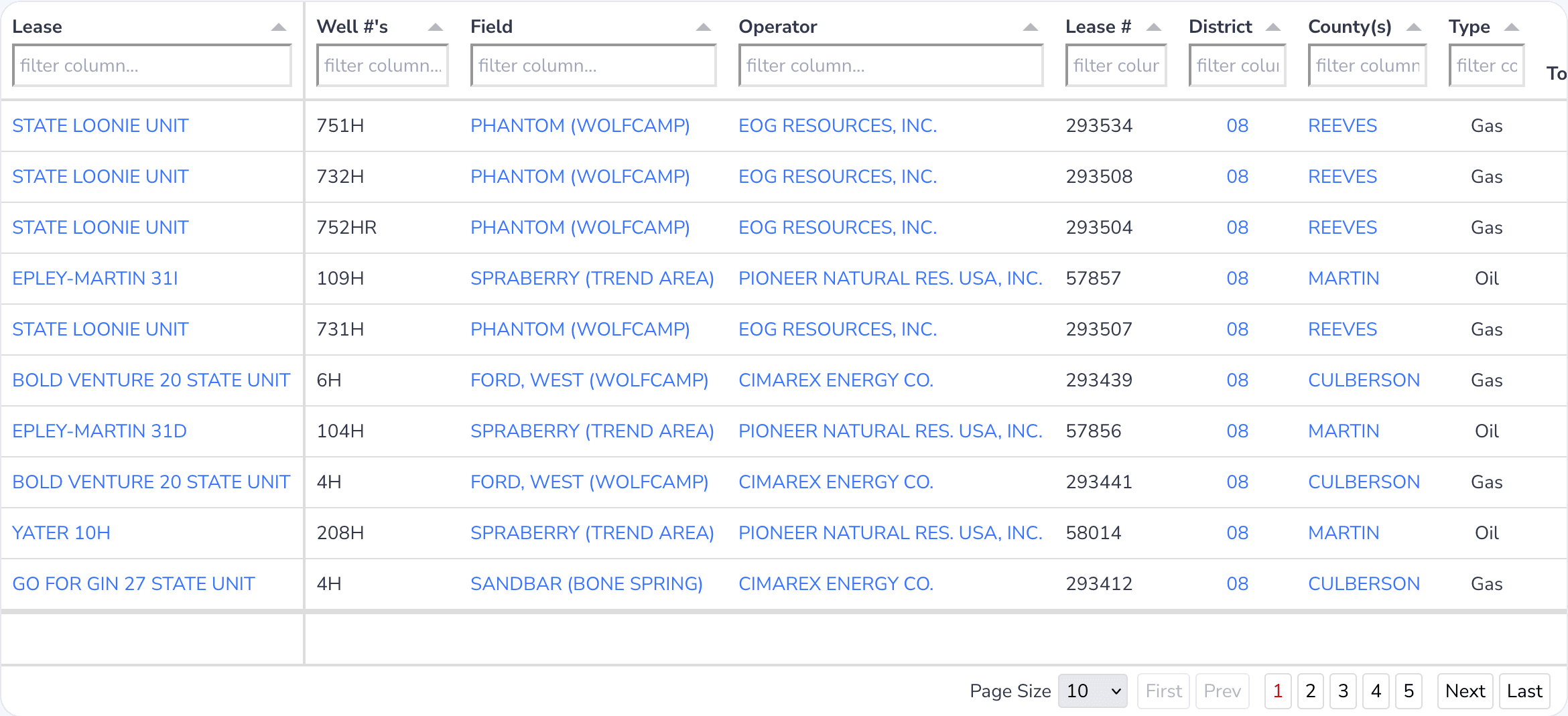The height and width of the screenshot is (716, 1568).
Task: Sort by Field column arrow
Action: (x=704, y=27)
